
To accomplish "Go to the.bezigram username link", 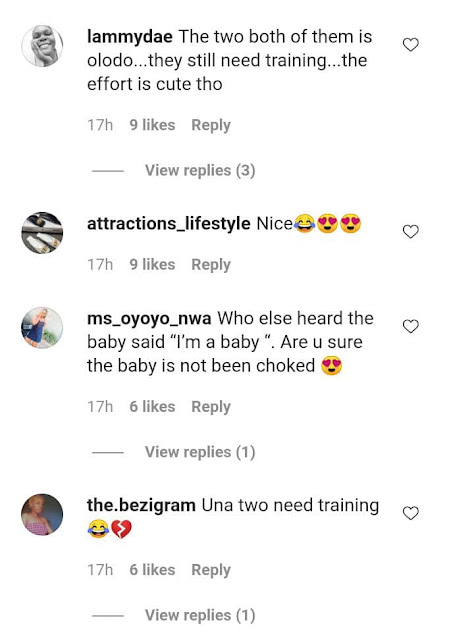I will (141, 505).
